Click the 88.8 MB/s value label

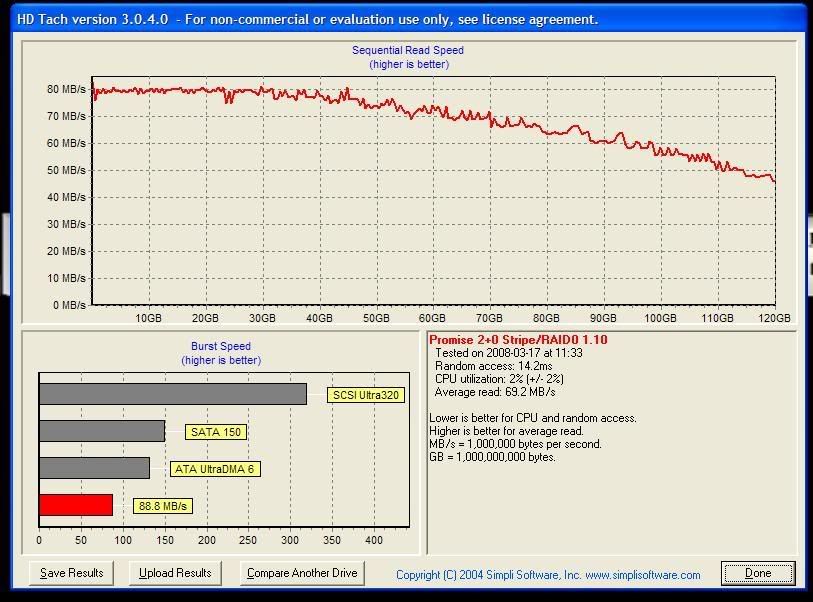point(163,506)
